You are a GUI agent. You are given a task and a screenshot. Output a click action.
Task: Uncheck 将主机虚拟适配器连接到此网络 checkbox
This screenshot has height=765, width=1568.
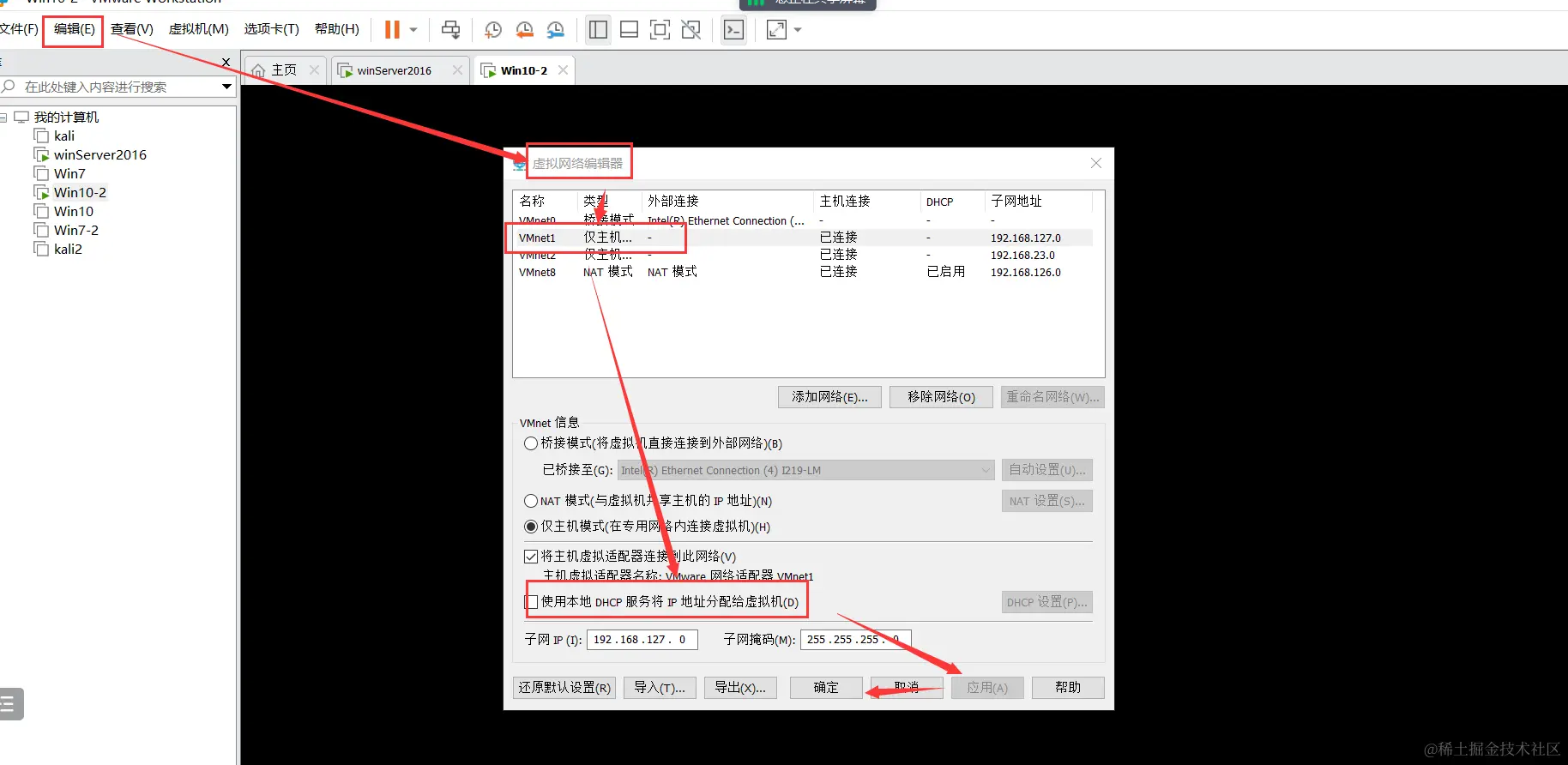(531, 557)
